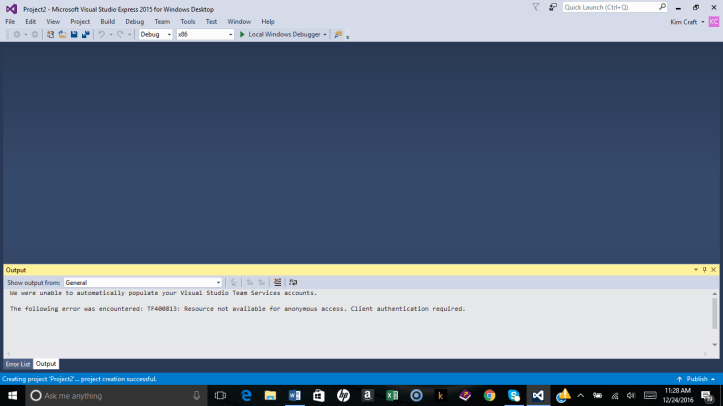Select the Output tab at the bottom
The width and height of the screenshot is (723, 406).
point(46,364)
